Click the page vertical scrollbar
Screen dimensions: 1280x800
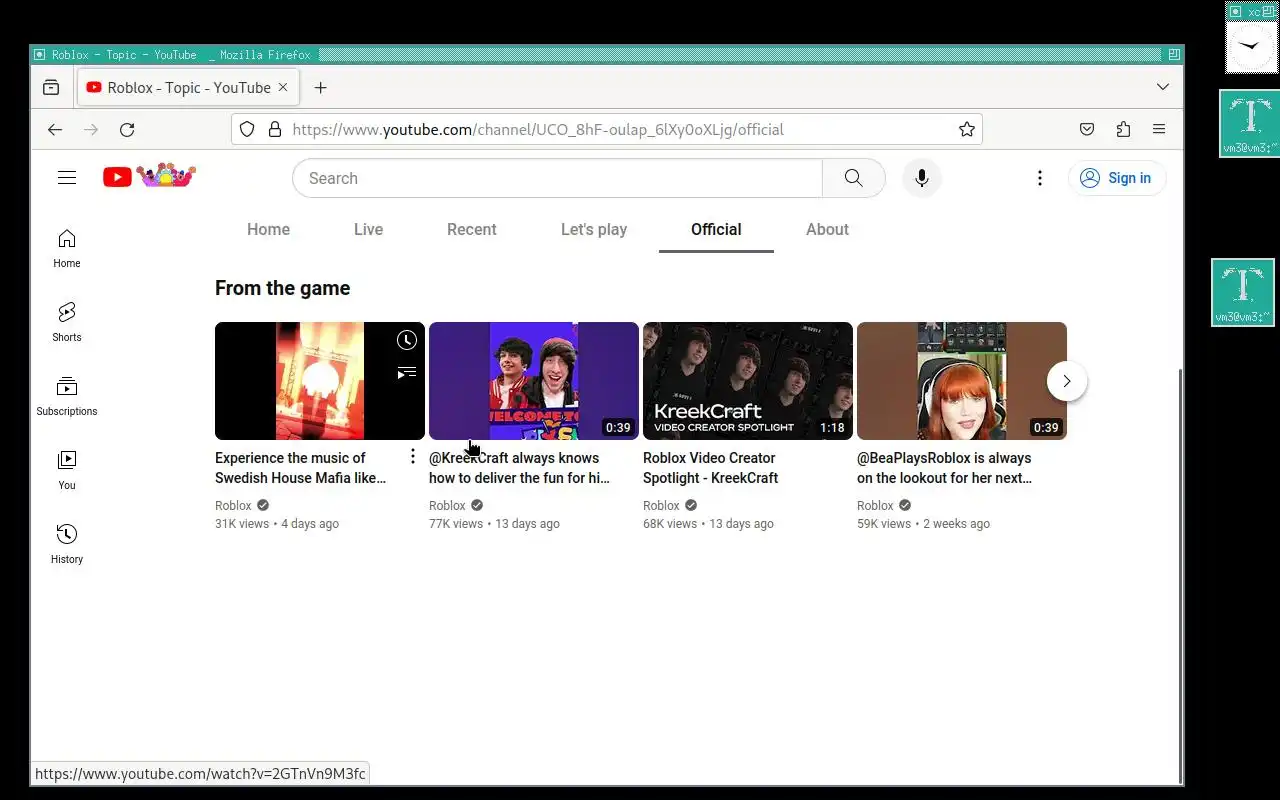point(1180,575)
